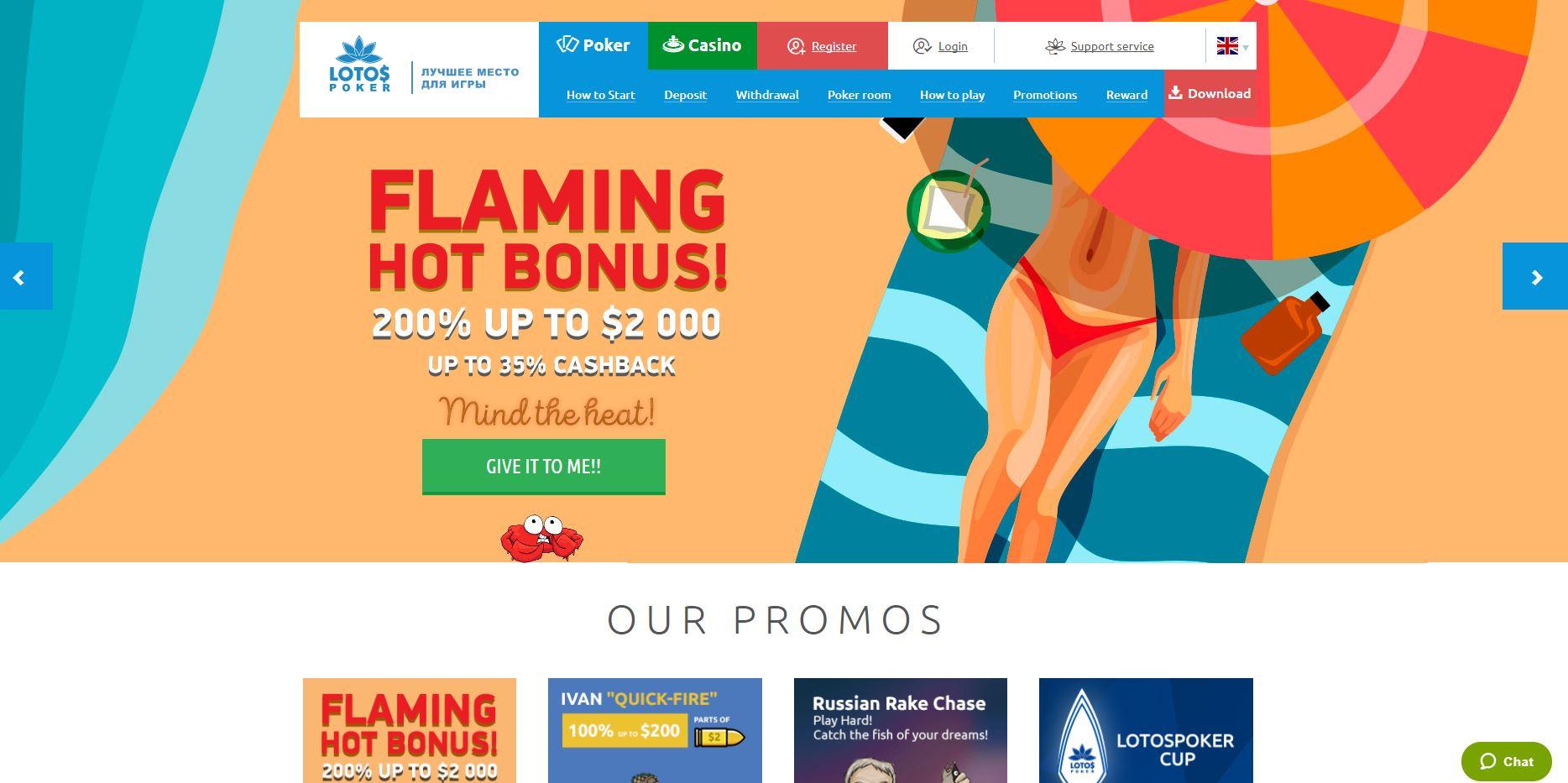This screenshot has width=1568, height=783.
Task: Click the UK flag language icon
Action: 1227,46
